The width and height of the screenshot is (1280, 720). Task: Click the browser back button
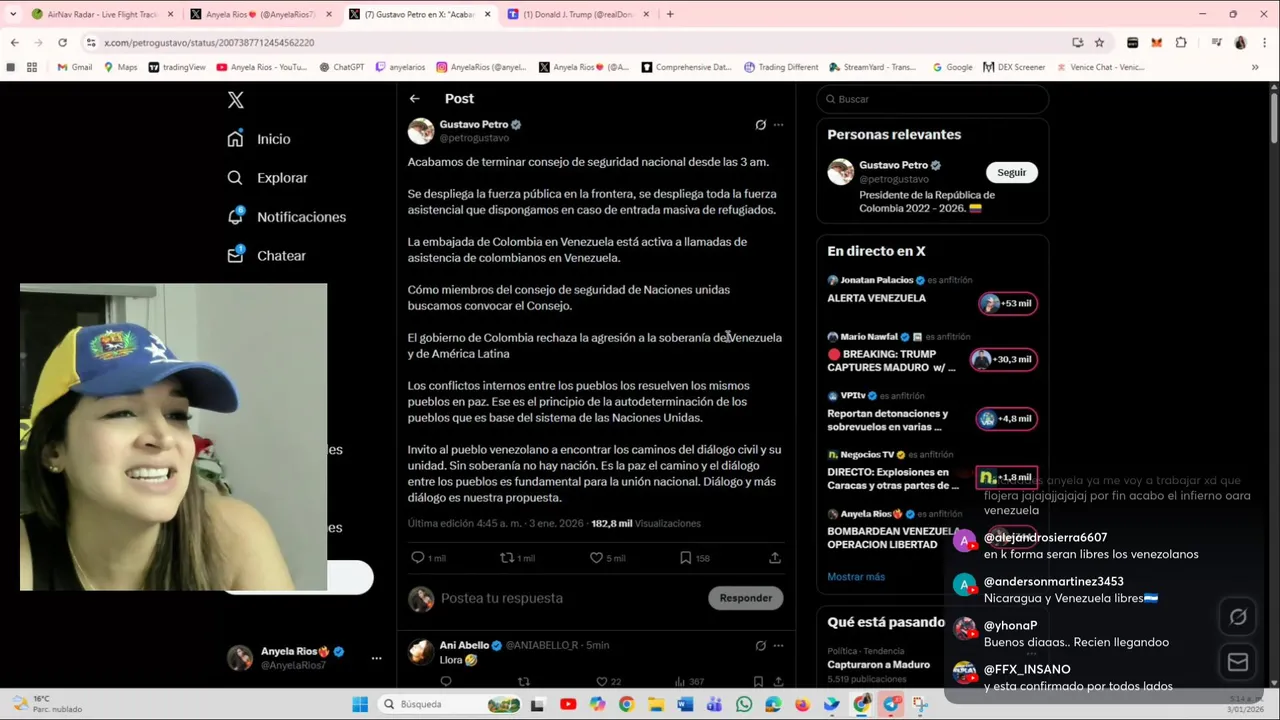[x=14, y=42]
